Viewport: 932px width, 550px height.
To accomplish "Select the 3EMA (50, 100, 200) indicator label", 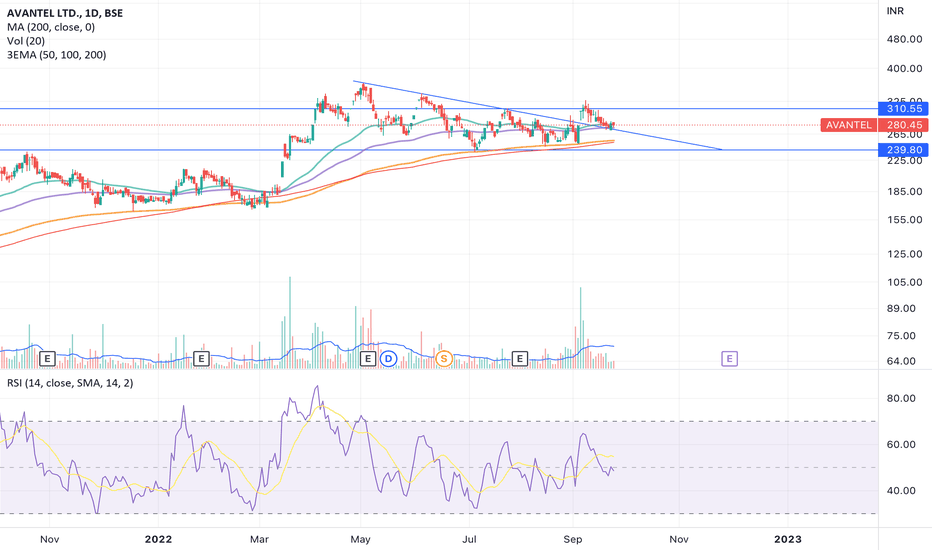I will (x=56, y=55).
